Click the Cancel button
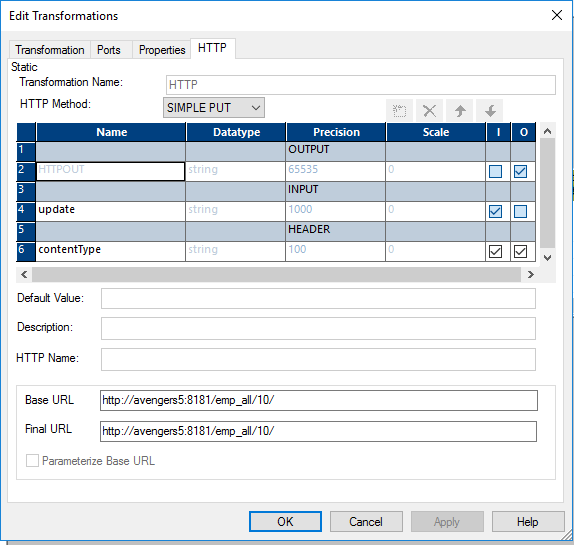This screenshot has height=545, width=574. (366, 522)
